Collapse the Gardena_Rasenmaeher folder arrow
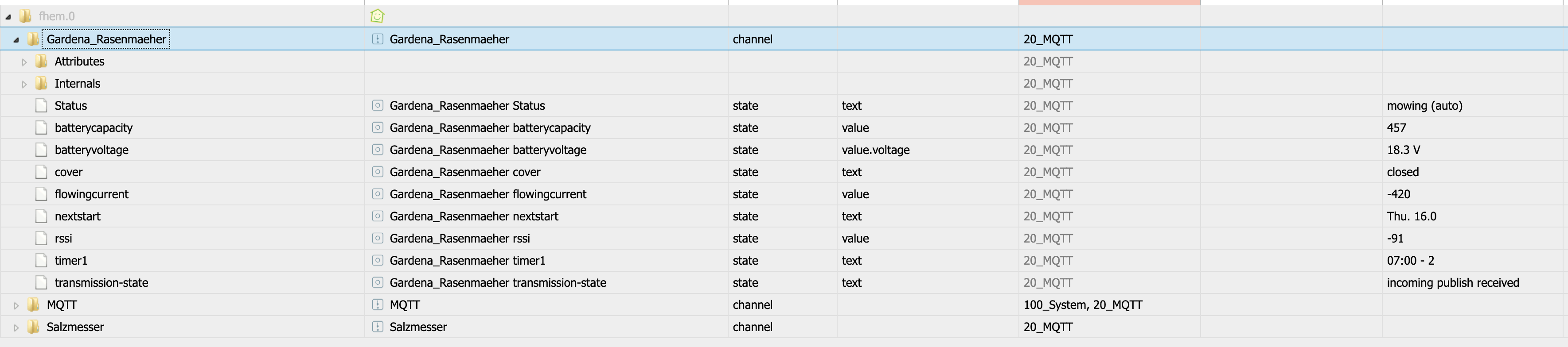 point(16,39)
